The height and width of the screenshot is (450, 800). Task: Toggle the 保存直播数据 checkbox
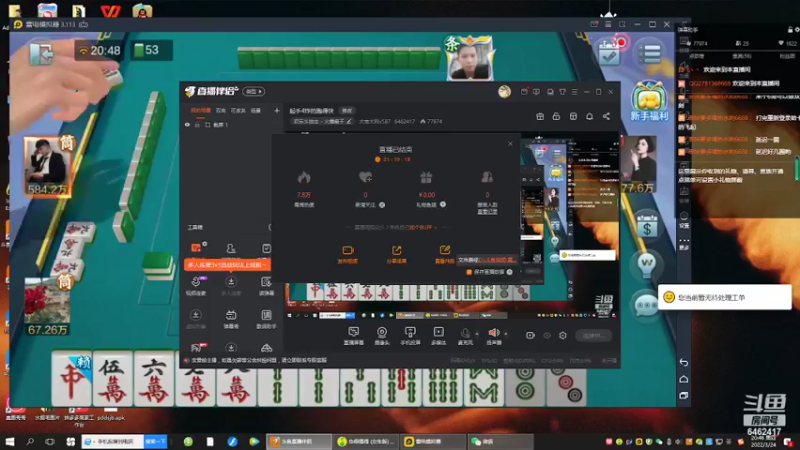[x=469, y=272]
